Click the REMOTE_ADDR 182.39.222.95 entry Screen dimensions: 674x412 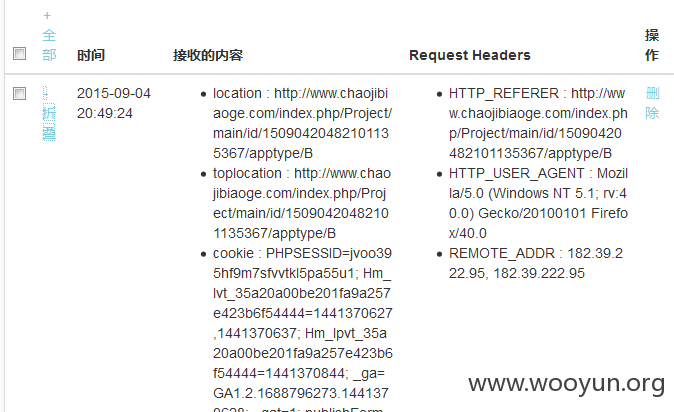pos(536,263)
